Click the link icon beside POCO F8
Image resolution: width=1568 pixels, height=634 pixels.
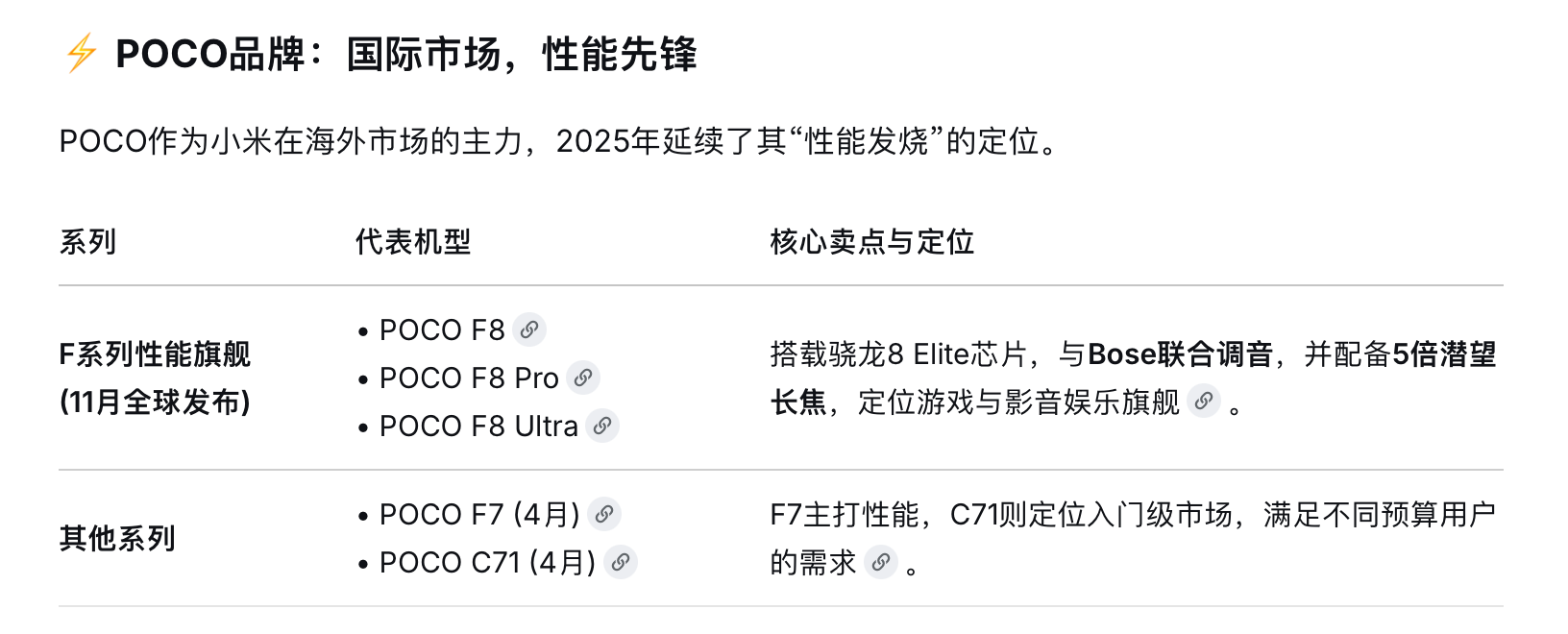[x=529, y=330]
